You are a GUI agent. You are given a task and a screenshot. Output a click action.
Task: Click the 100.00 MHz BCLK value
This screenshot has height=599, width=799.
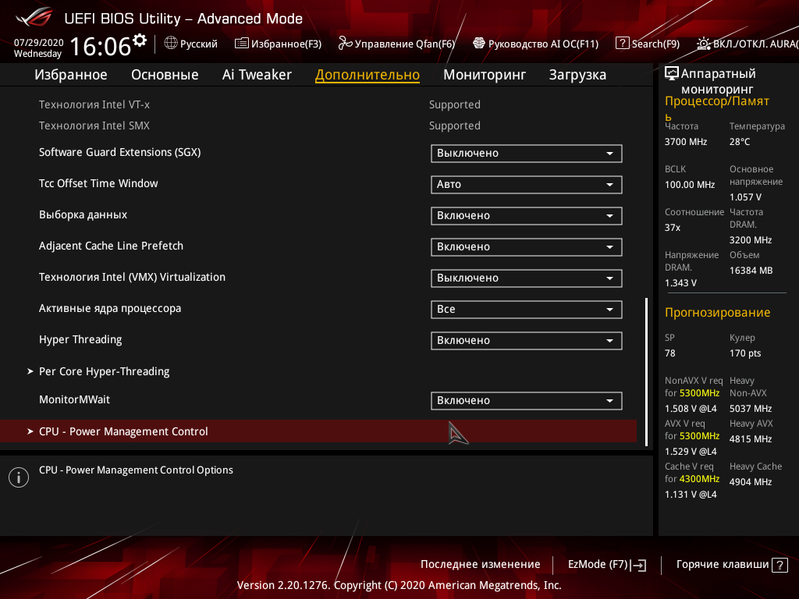(x=689, y=184)
